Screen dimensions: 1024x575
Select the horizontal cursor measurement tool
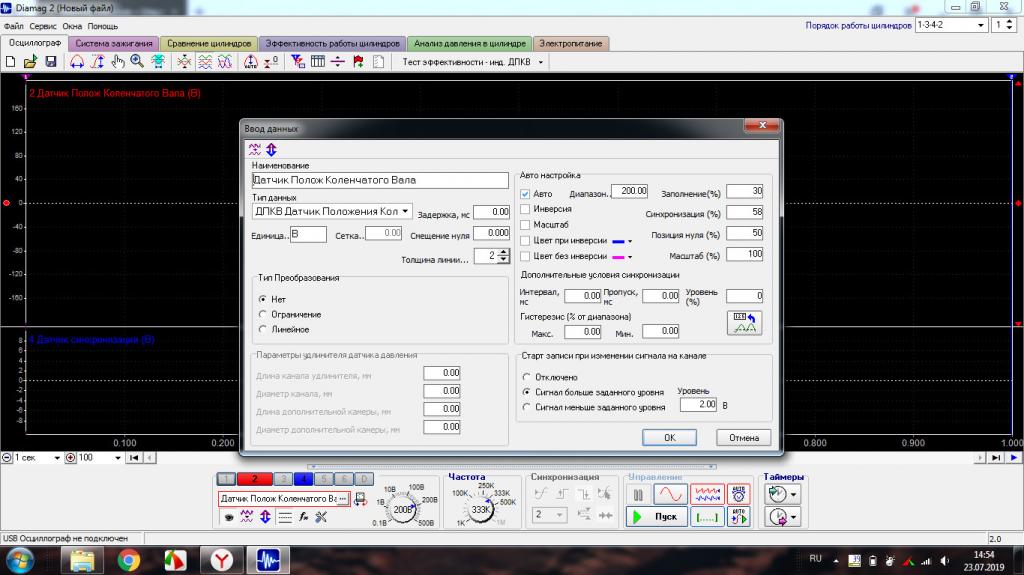tap(77, 62)
